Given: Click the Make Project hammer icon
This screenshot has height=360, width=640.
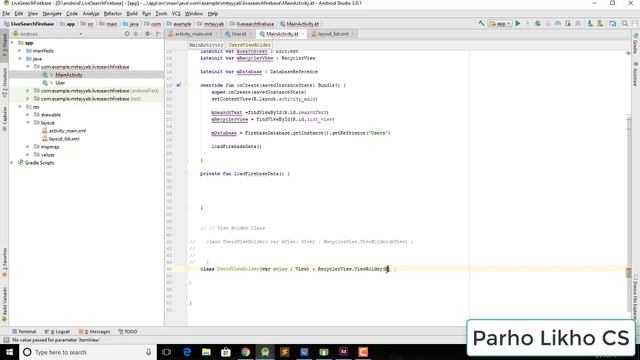Looking at the screenshot, I should 482,24.
